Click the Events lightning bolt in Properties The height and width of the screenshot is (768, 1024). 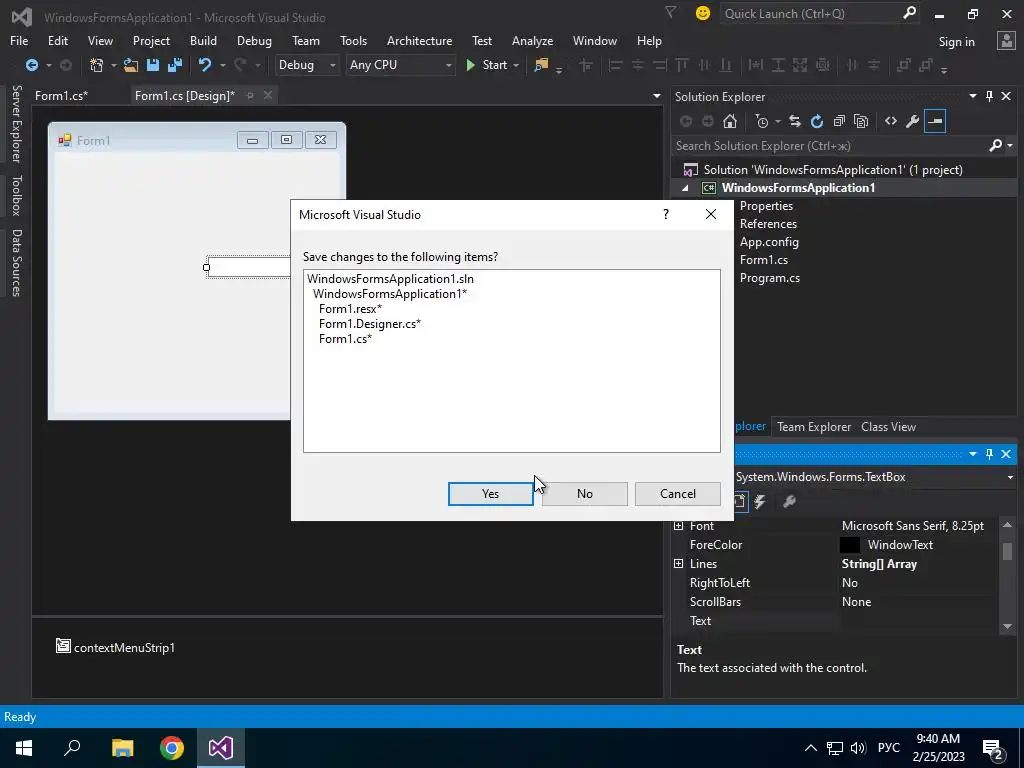pyautogui.click(x=760, y=502)
